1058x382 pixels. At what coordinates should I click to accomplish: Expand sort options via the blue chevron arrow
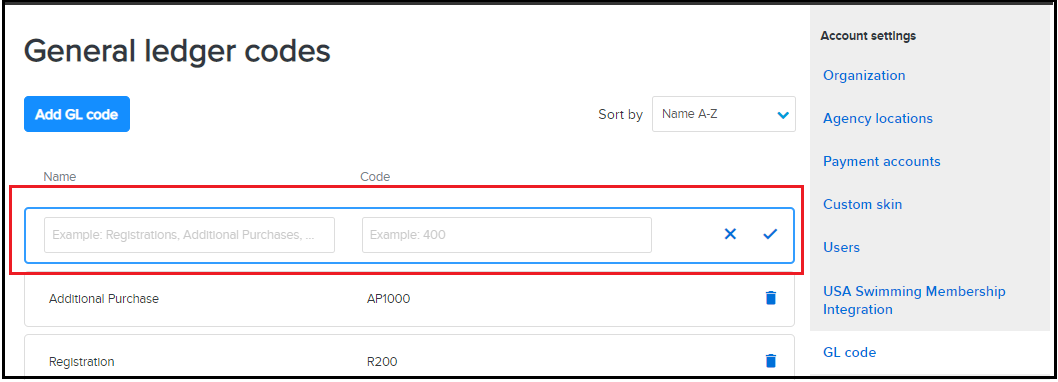click(783, 115)
